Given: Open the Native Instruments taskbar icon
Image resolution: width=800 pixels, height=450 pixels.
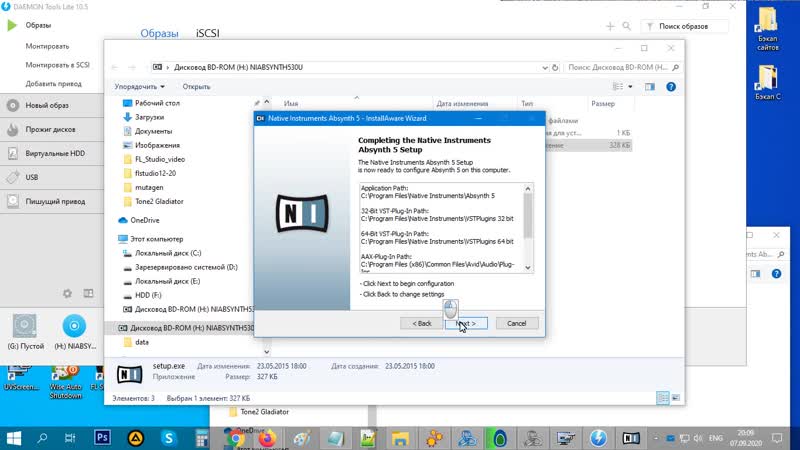Looking at the screenshot, I should pos(631,438).
